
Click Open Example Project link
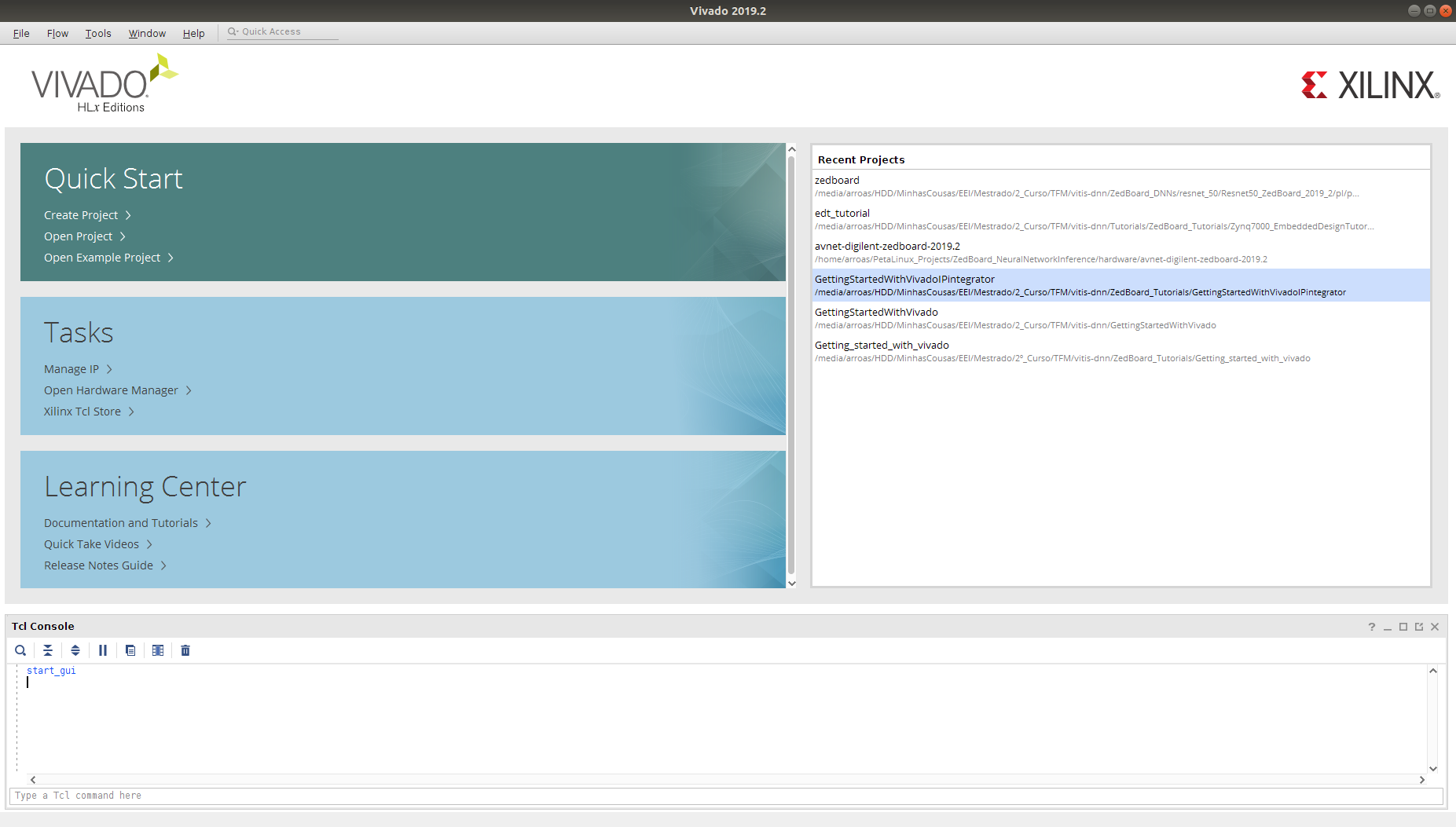(102, 258)
